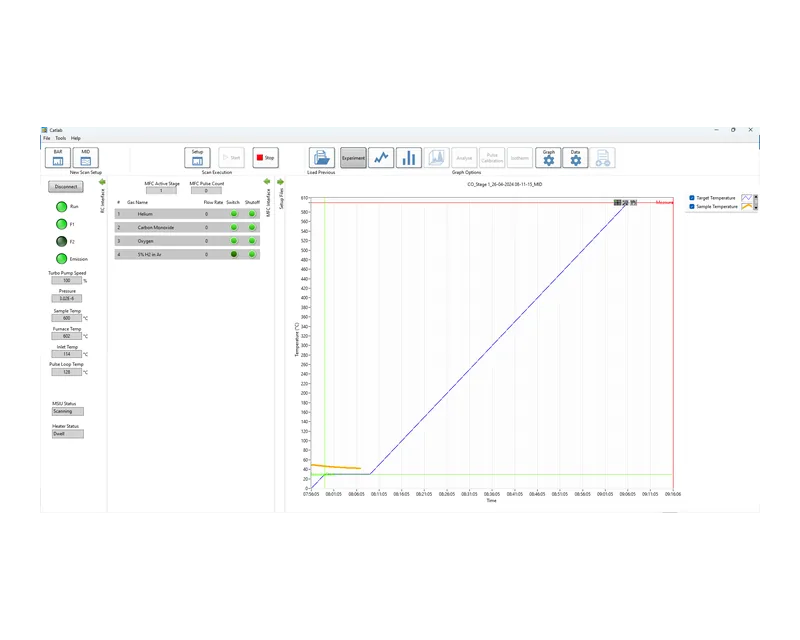The width and height of the screenshot is (800, 640).
Task: Select the Experiment graph view
Action: tap(353, 158)
